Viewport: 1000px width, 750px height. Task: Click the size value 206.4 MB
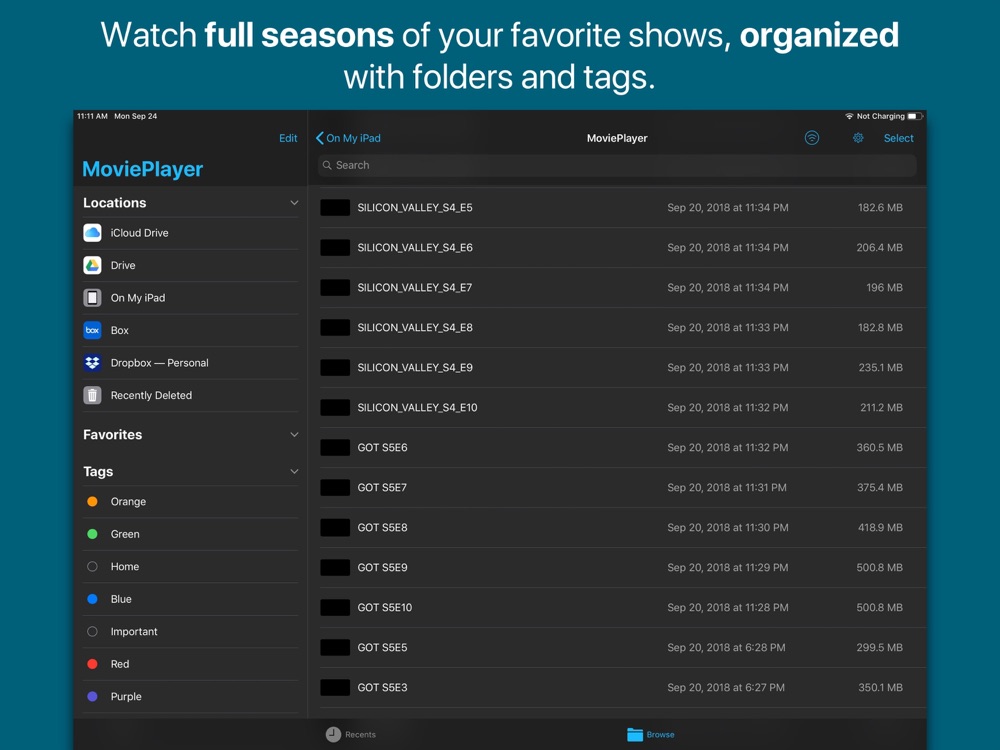coord(879,247)
